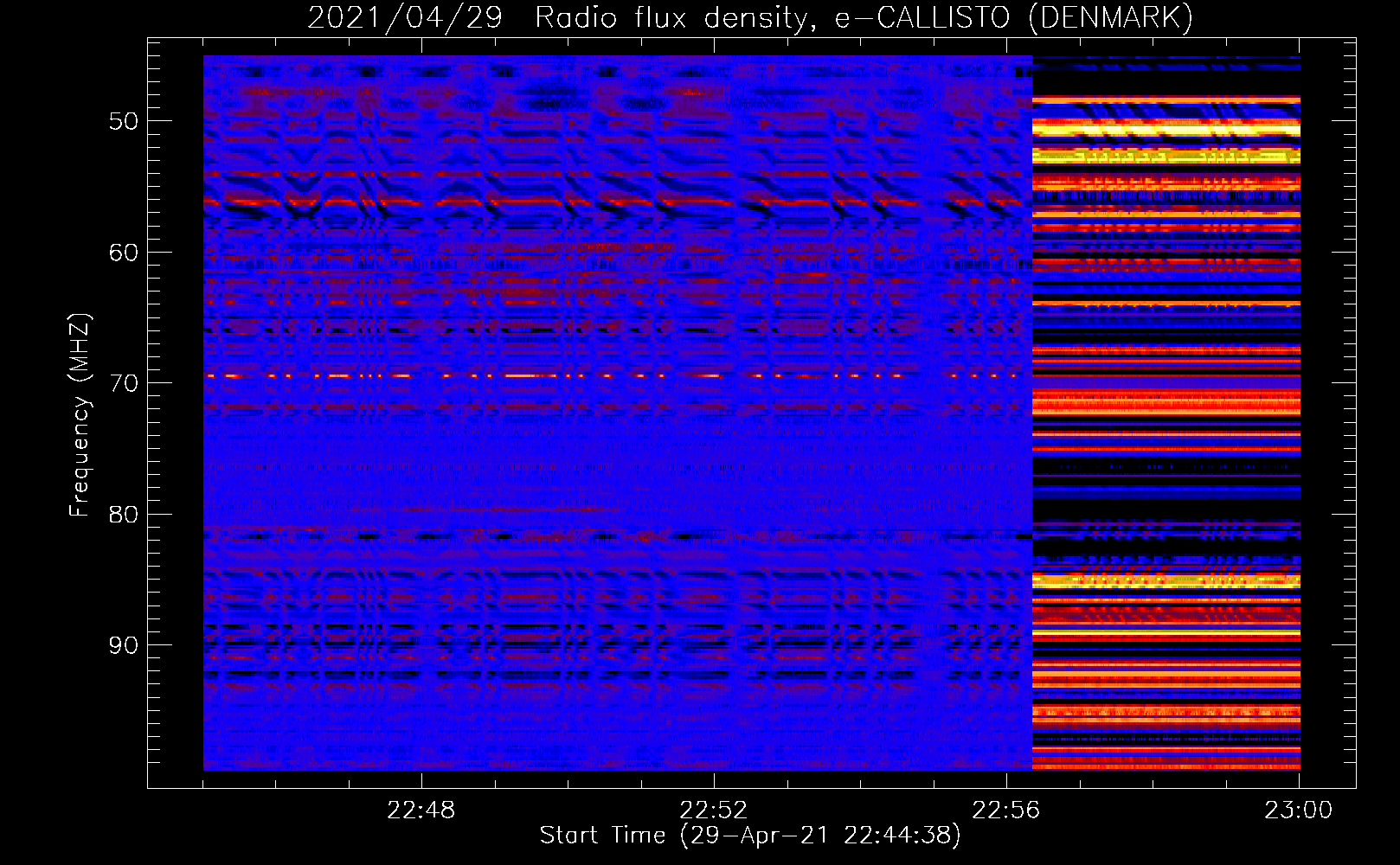Image resolution: width=1400 pixels, height=865 pixels.
Task: Click the 70 frequency tick label
Action: pos(124,383)
